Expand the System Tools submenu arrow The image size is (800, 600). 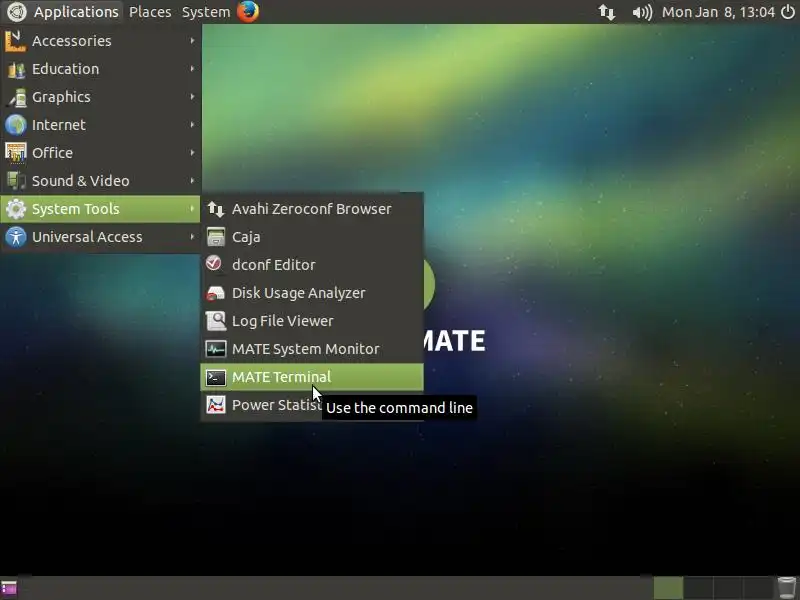click(x=192, y=209)
